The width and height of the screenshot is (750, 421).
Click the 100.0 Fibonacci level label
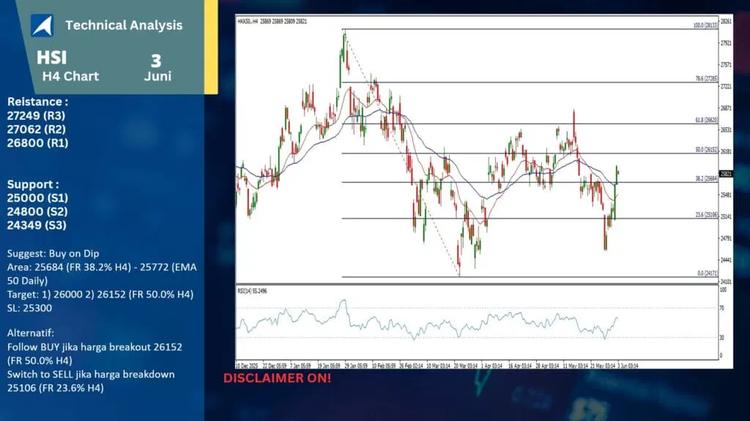tap(706, 25)
